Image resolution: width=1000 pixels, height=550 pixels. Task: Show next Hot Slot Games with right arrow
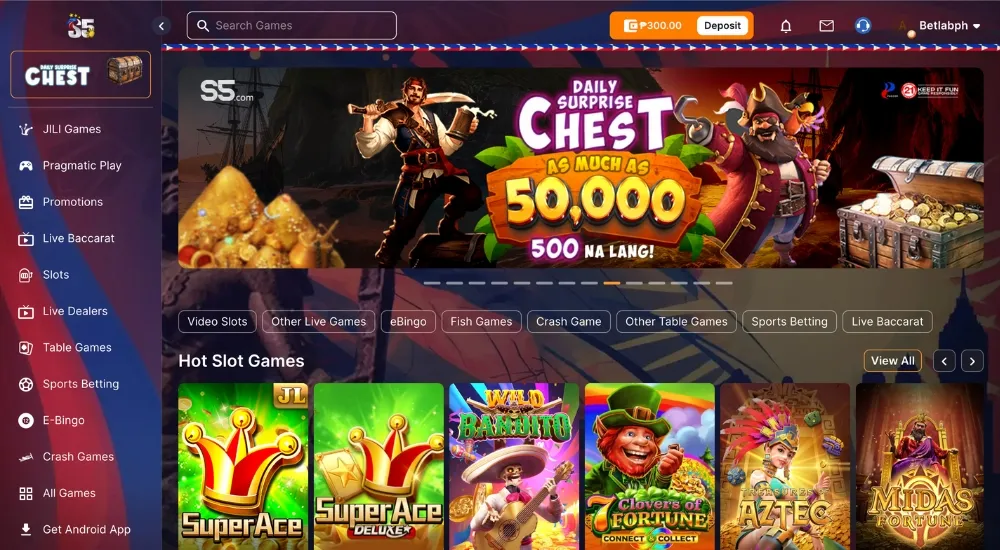(972, 361)
